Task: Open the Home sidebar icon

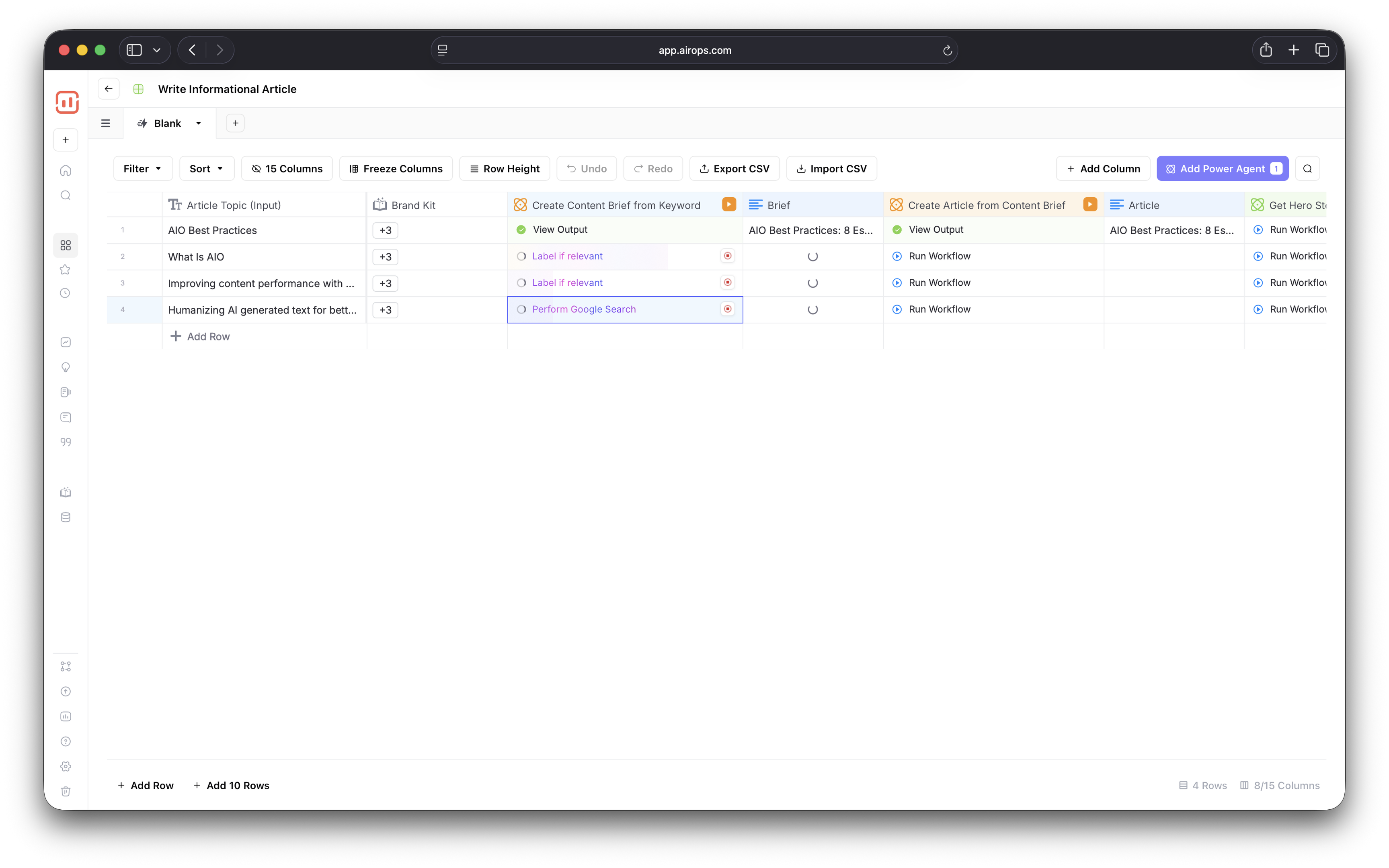Action: [66, 170]
